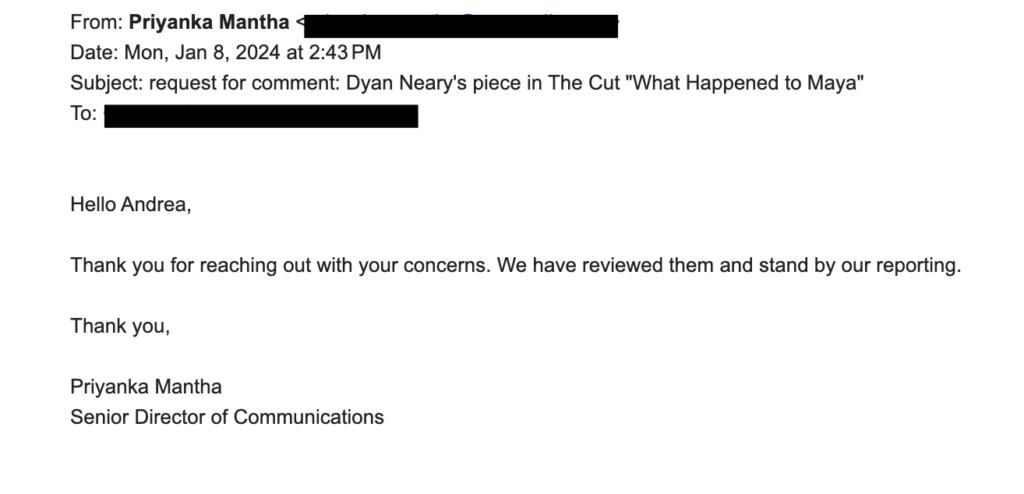The width and height of the screenshot is (1024, 494).
Task: Click the From: label
Action: click(x=97, y=22)
